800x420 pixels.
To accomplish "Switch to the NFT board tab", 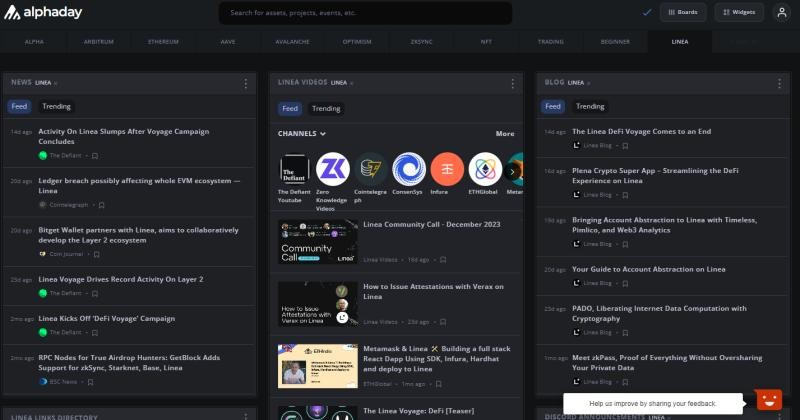I will coord(486,42).
